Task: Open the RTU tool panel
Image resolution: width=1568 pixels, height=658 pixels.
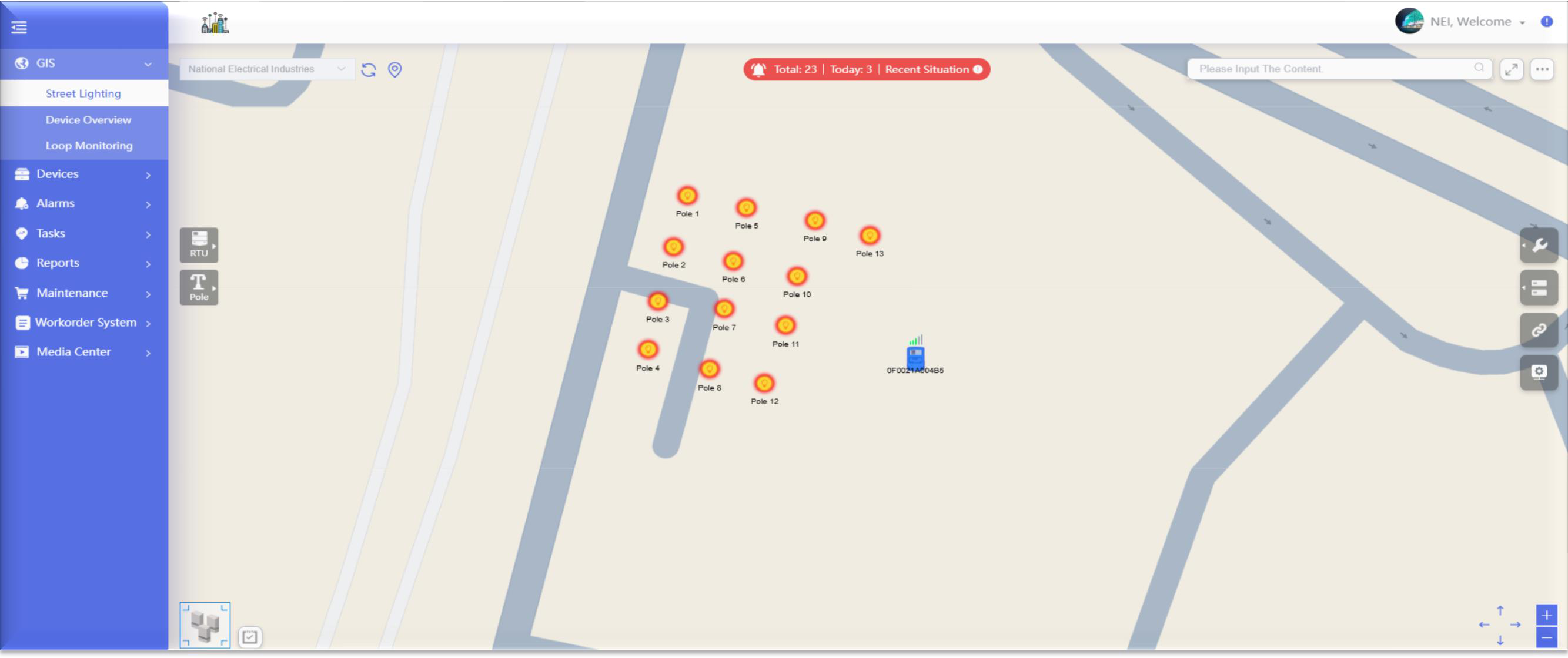Action: (199, 244)
